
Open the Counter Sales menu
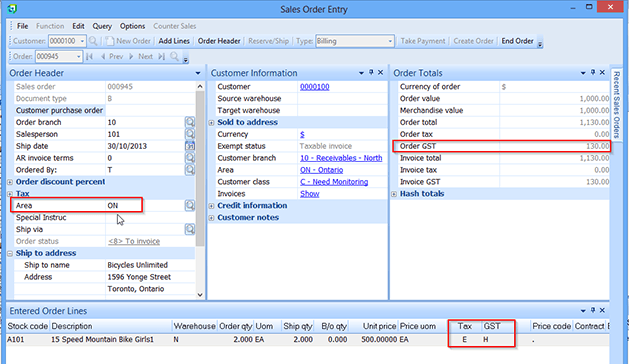click(x=174, y=26)
